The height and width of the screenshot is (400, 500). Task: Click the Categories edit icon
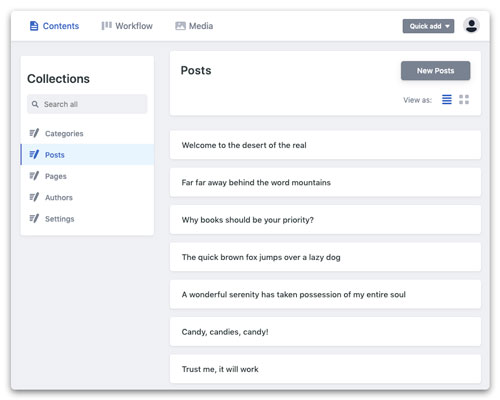[34, 133]
